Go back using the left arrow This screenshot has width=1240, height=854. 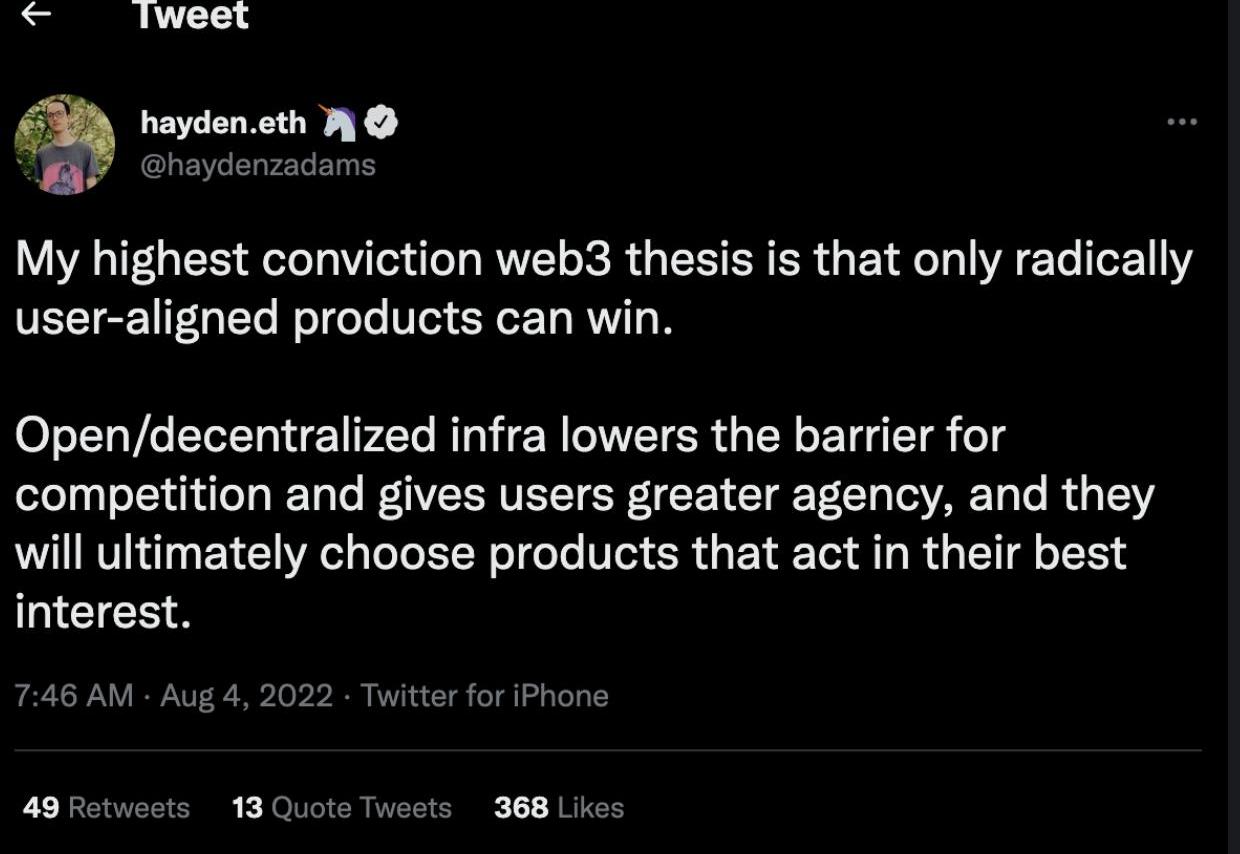[x=36, y=14]
